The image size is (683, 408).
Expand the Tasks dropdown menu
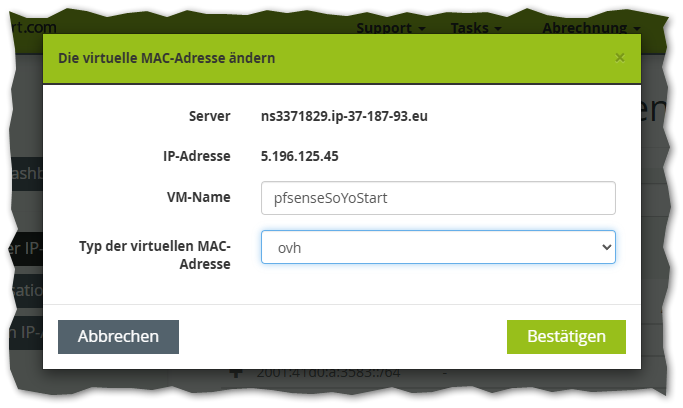coord(476,28)
